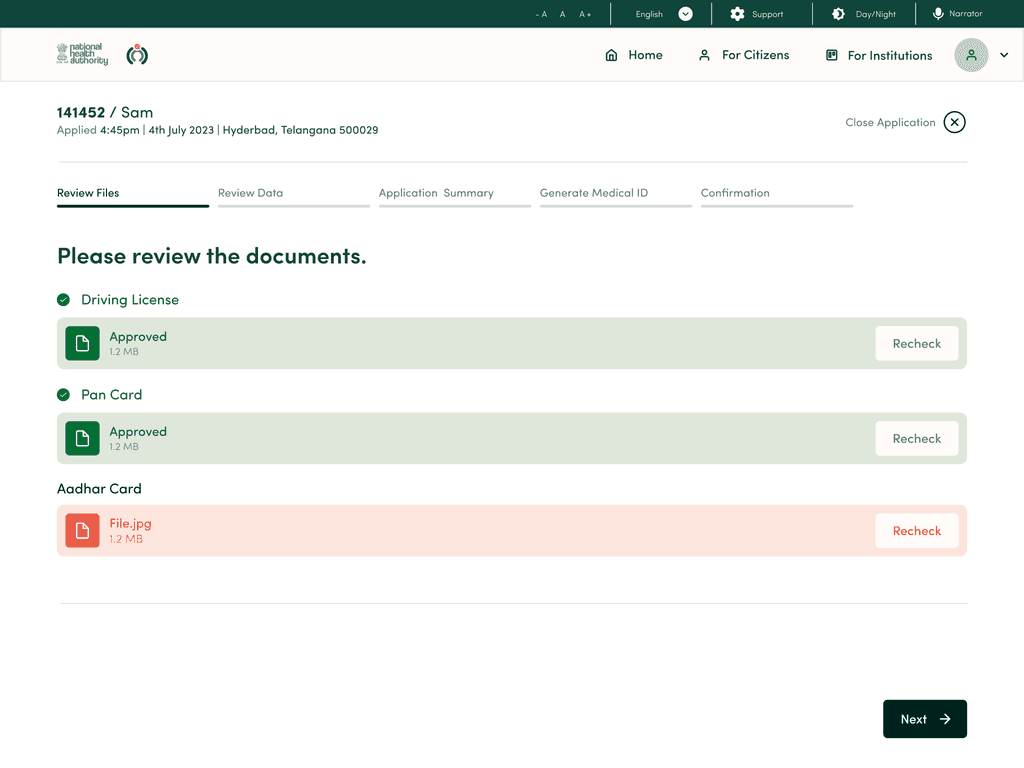Click the Driving License green check icon

(x=63, y=300)
